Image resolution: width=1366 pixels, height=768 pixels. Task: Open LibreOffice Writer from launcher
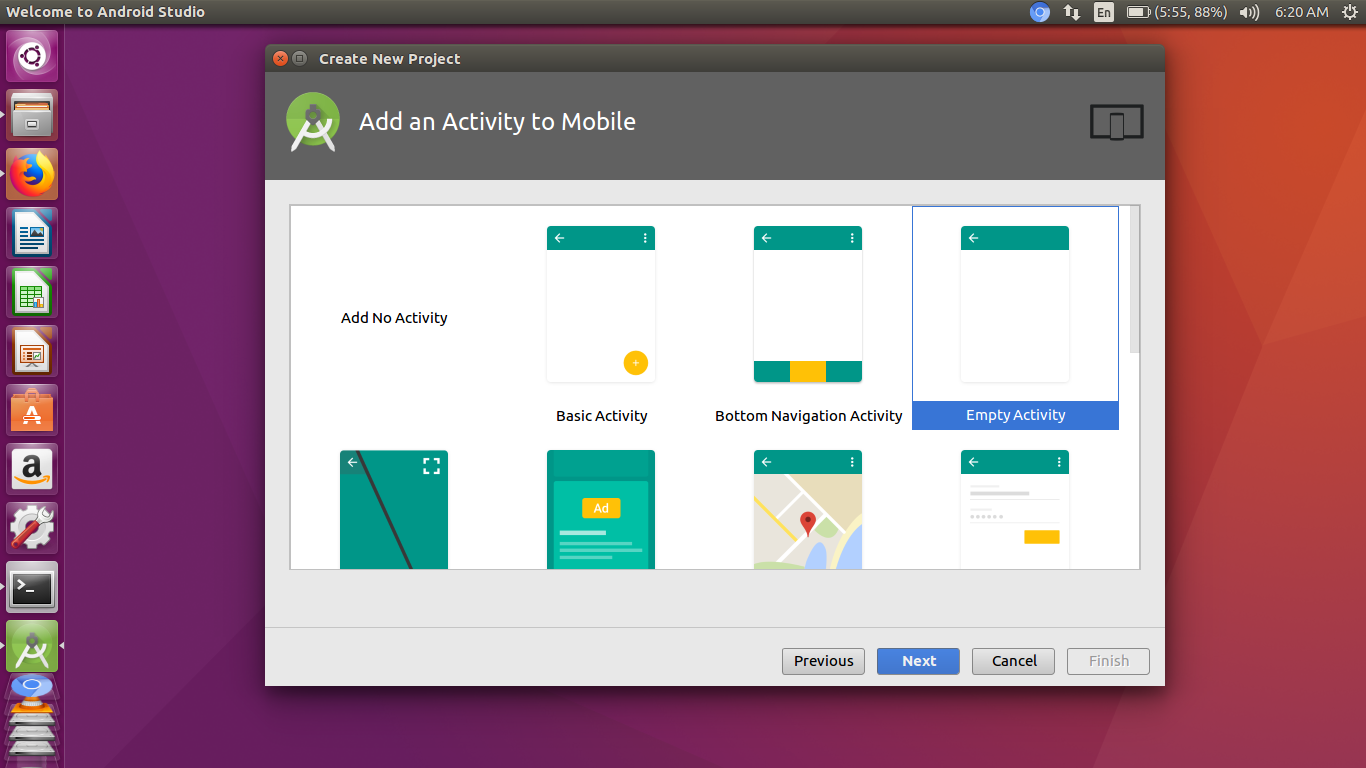32,233
